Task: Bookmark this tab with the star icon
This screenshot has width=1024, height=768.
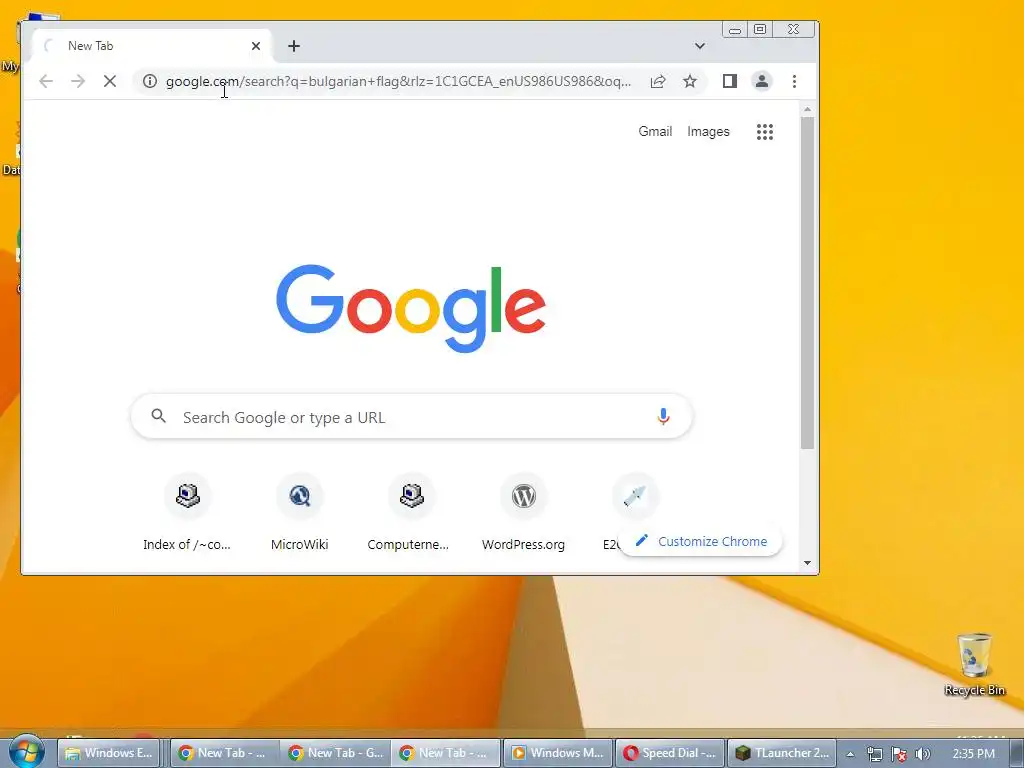Action: [x=690, y=81]
